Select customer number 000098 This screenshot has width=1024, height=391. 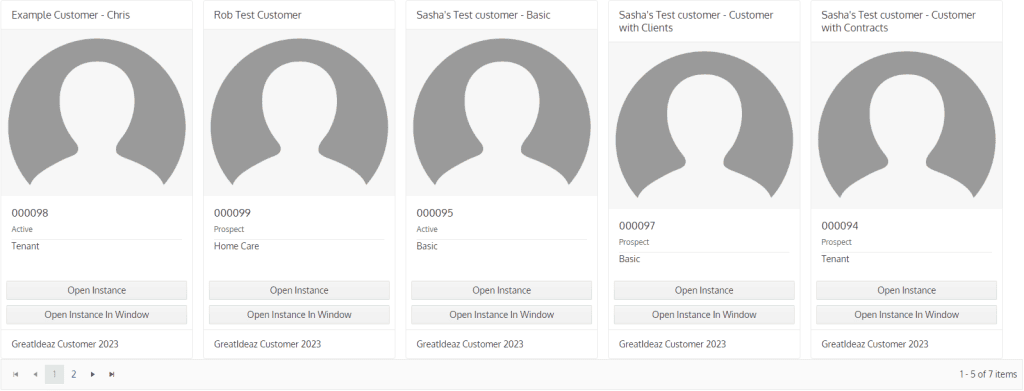point(30,213)
